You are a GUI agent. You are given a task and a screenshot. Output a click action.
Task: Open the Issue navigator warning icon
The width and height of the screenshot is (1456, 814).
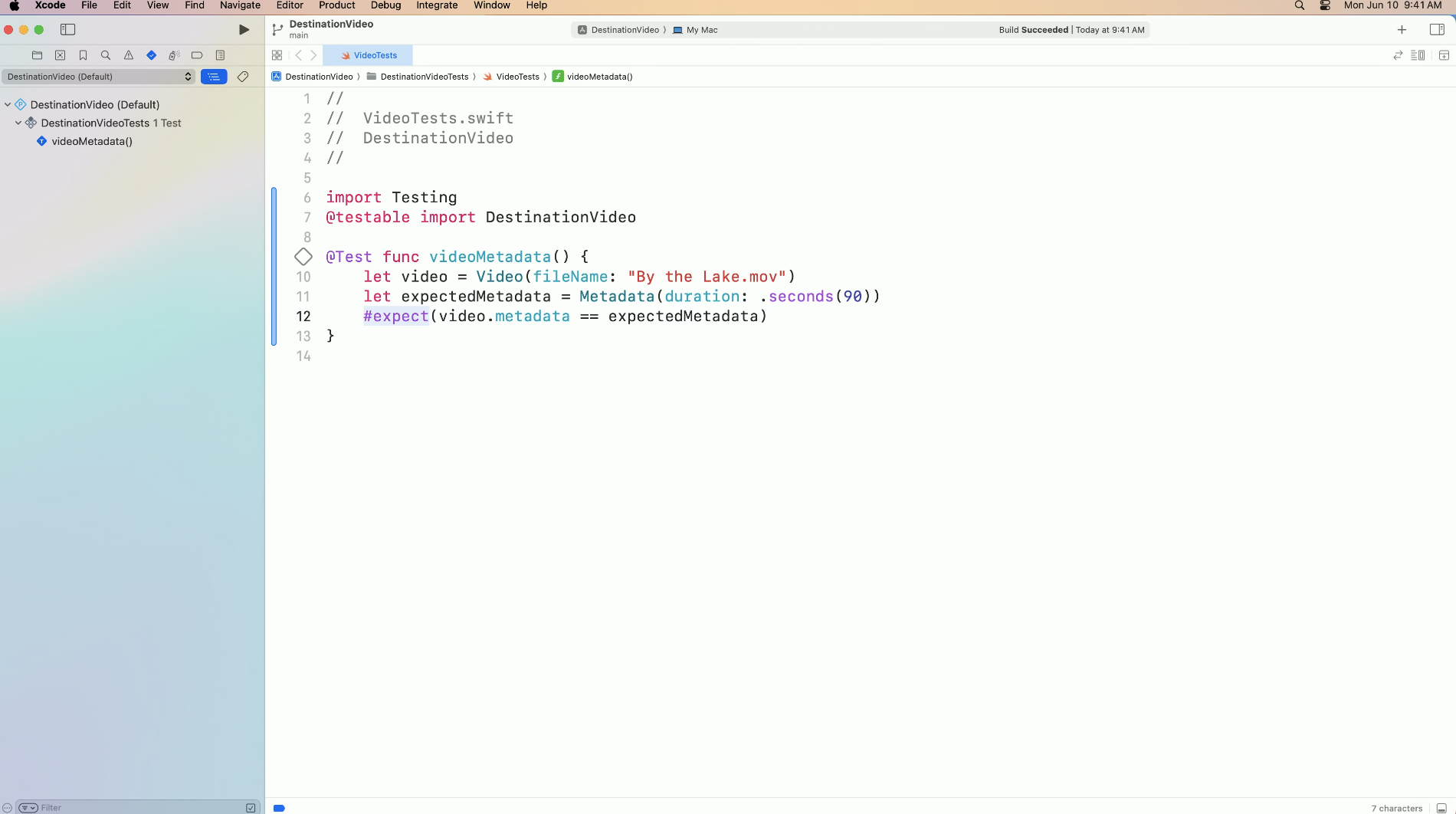[129, 55]
